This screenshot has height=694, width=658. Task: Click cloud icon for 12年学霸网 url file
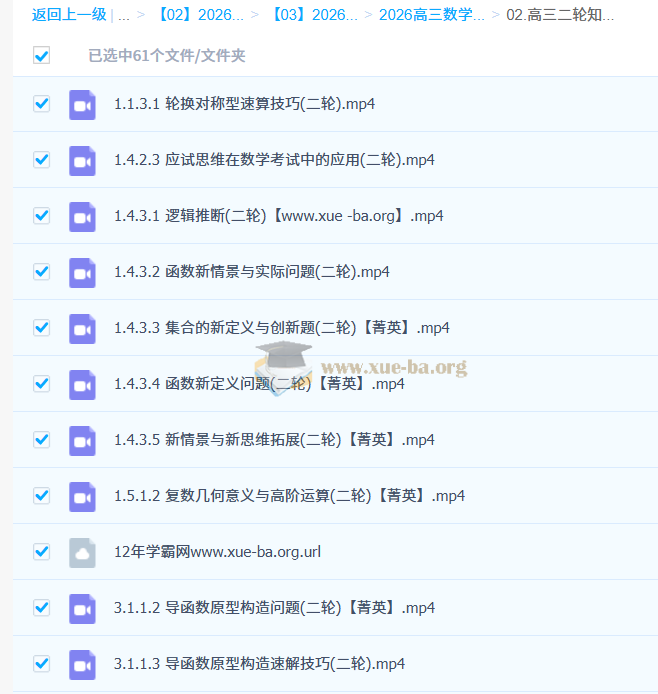[82, 552]
